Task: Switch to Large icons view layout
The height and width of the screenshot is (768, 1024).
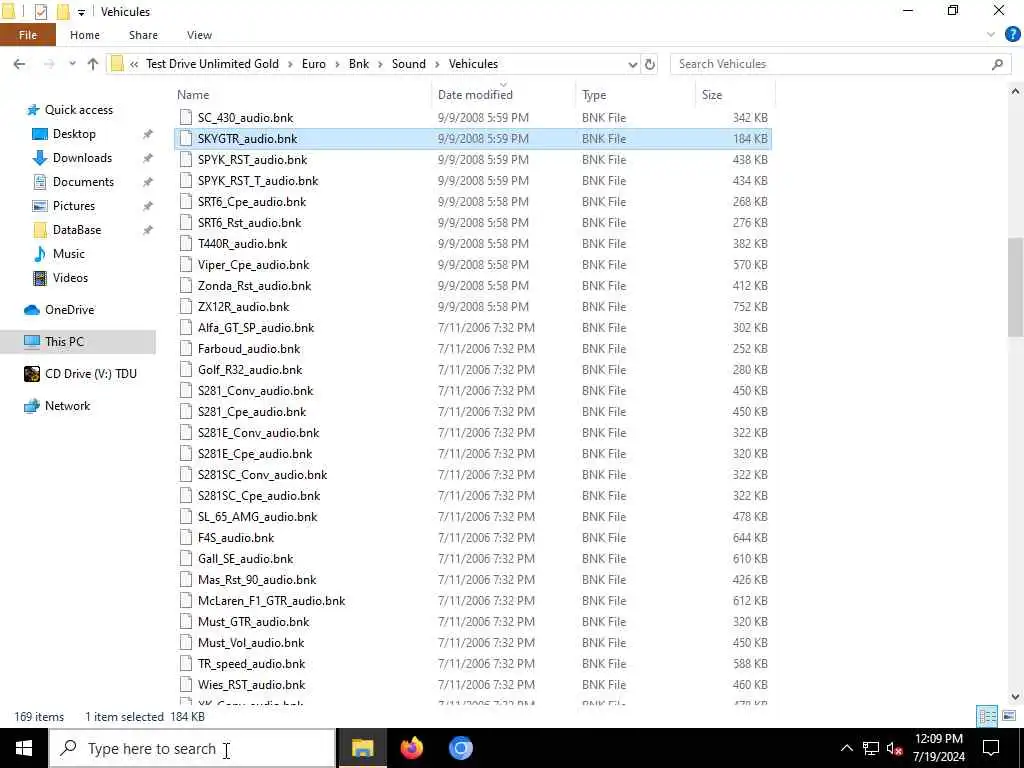Action: 1009,716
